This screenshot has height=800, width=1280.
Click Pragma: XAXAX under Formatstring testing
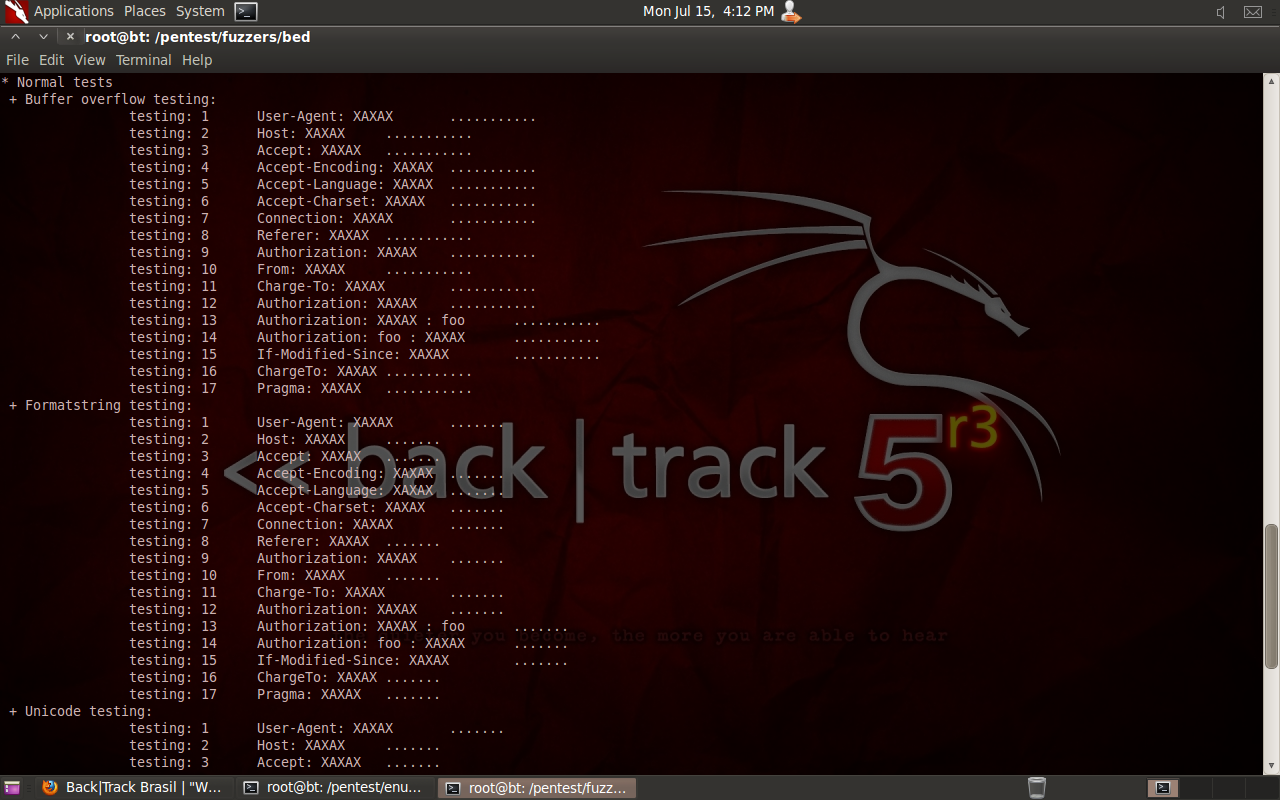309,694
